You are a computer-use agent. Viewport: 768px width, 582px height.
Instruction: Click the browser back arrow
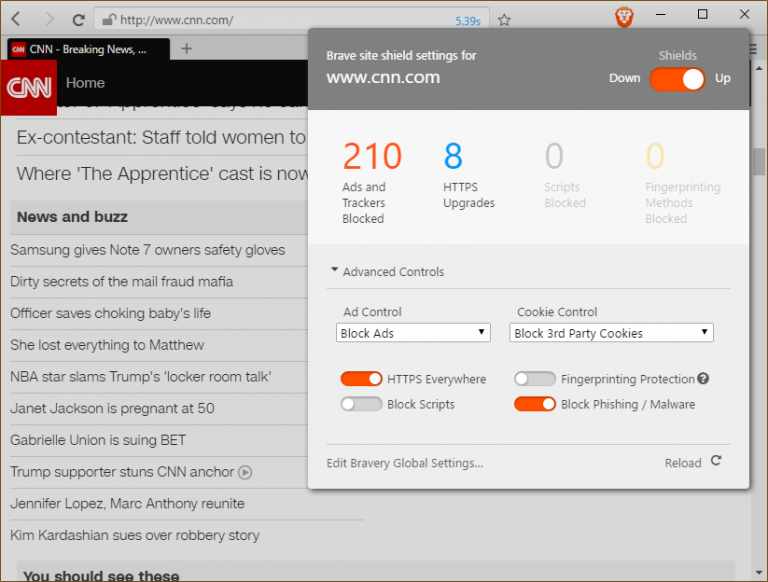(16, 20)
